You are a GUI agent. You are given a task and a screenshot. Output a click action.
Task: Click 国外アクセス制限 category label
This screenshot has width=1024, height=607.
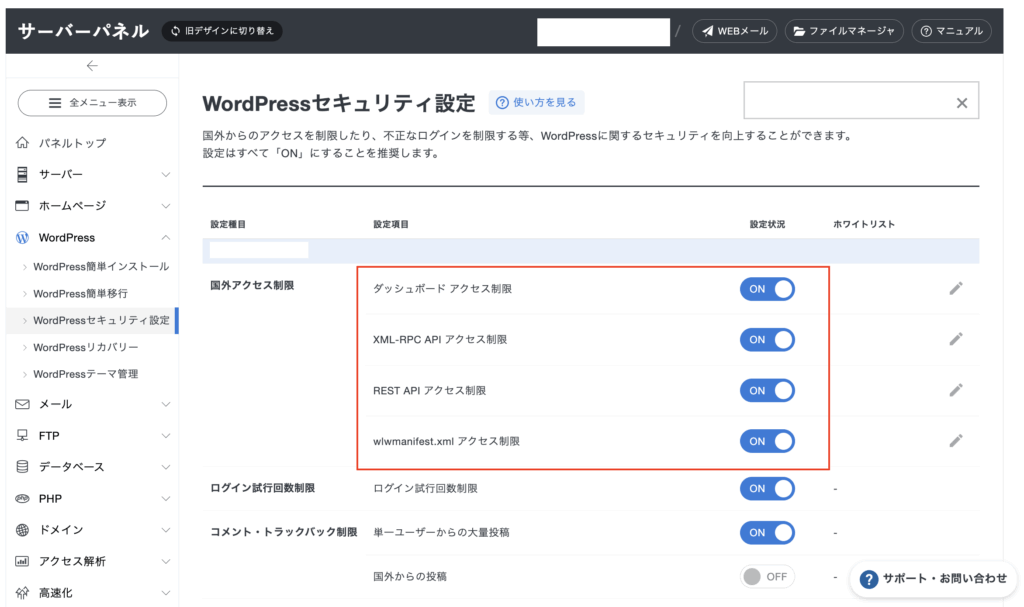[x=252, y=285]
